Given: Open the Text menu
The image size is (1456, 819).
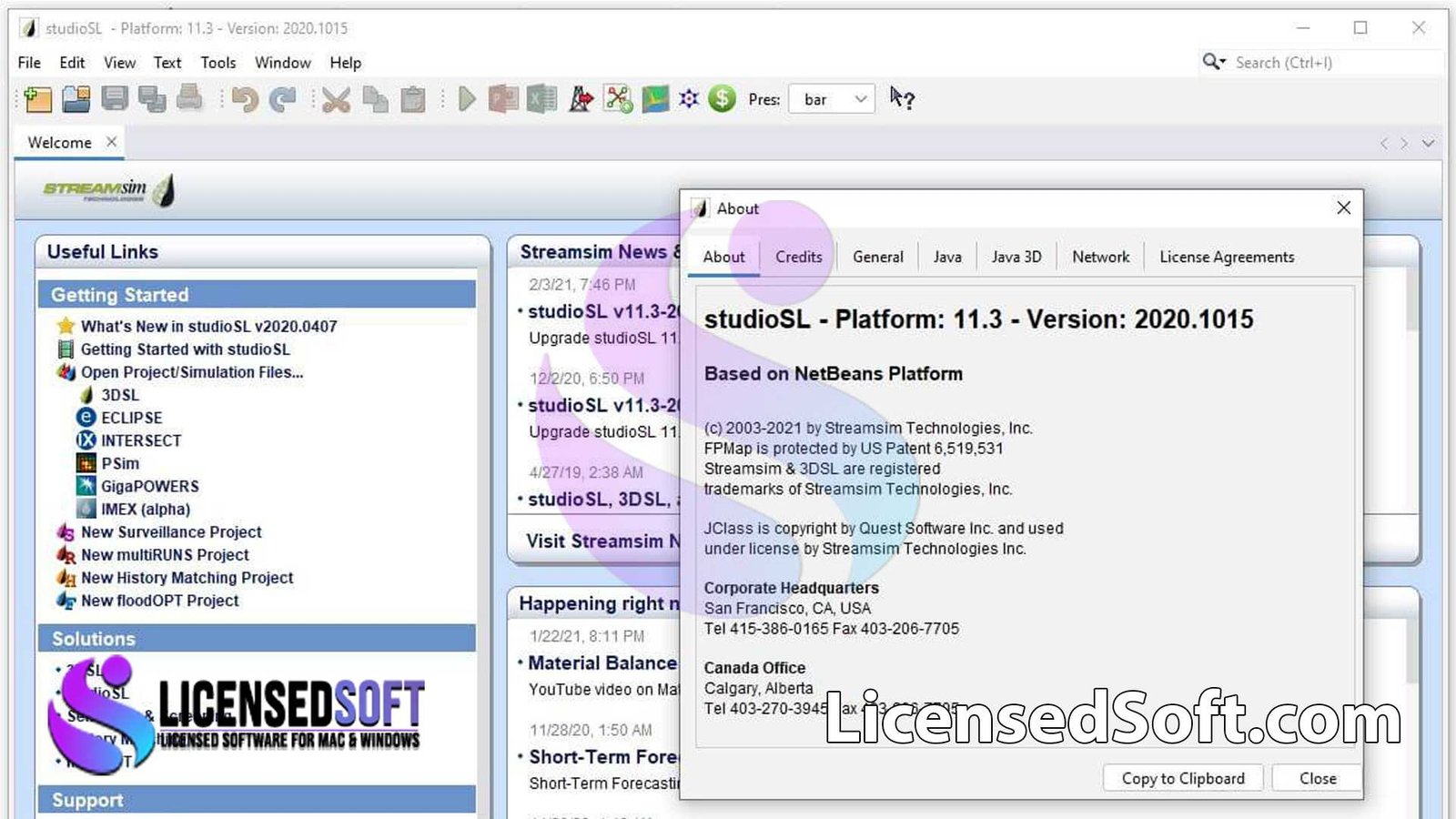Looking at the screenshot, I should tap(167, 62).
